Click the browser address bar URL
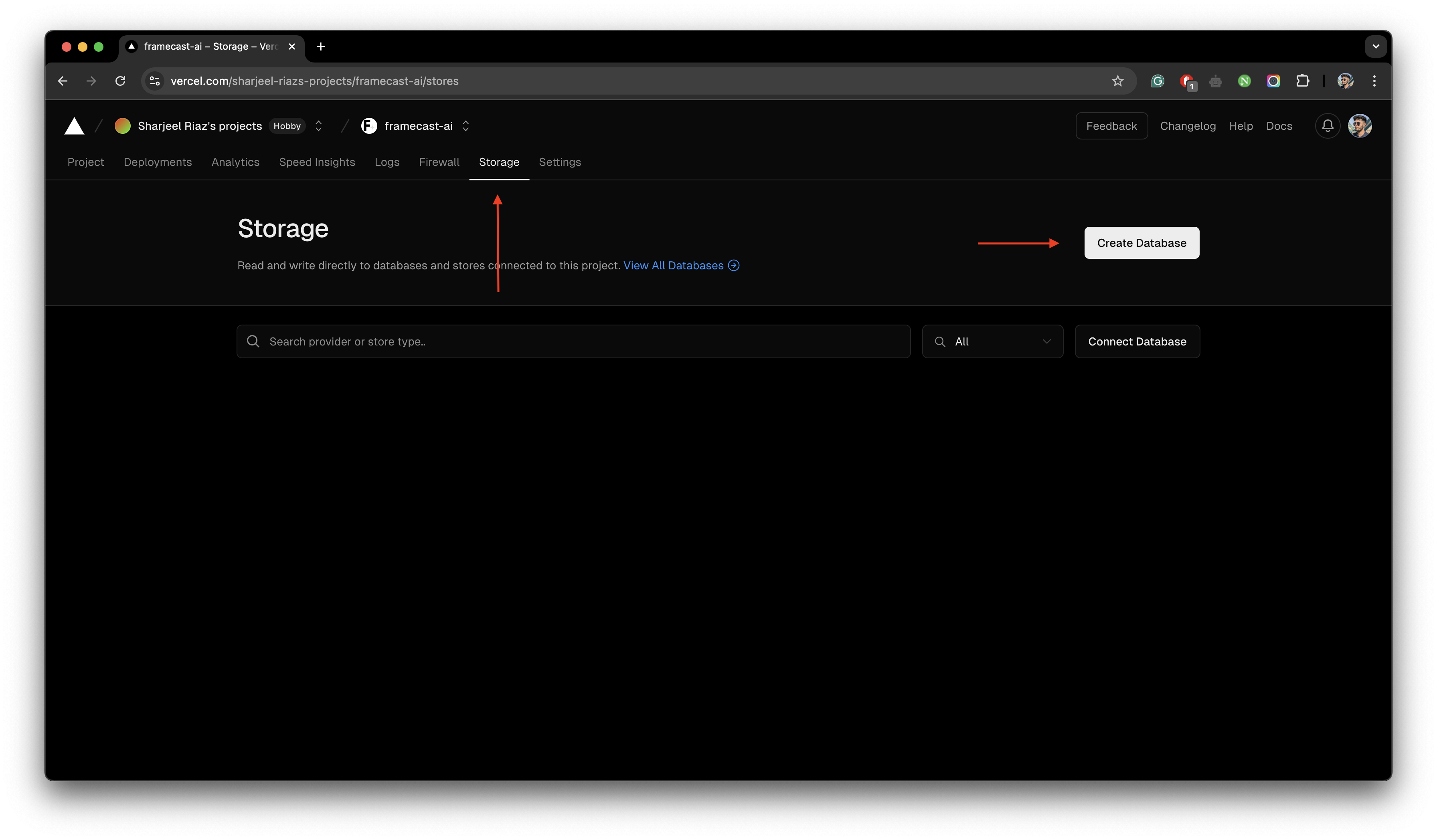The width and height of the screenshot is (1437, 840). pos(315,81)
